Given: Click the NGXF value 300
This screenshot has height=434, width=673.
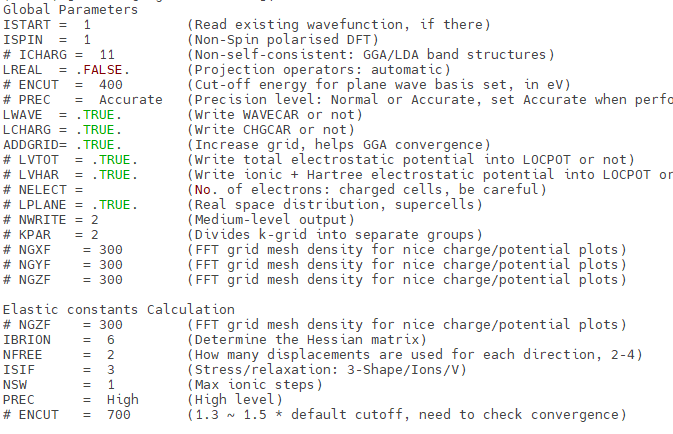Looking at the screenshot, I should click(111, 249).
